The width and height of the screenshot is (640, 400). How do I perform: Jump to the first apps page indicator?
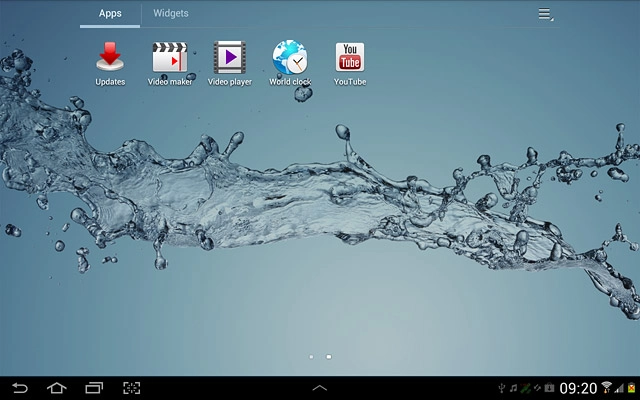click(311, 356)
